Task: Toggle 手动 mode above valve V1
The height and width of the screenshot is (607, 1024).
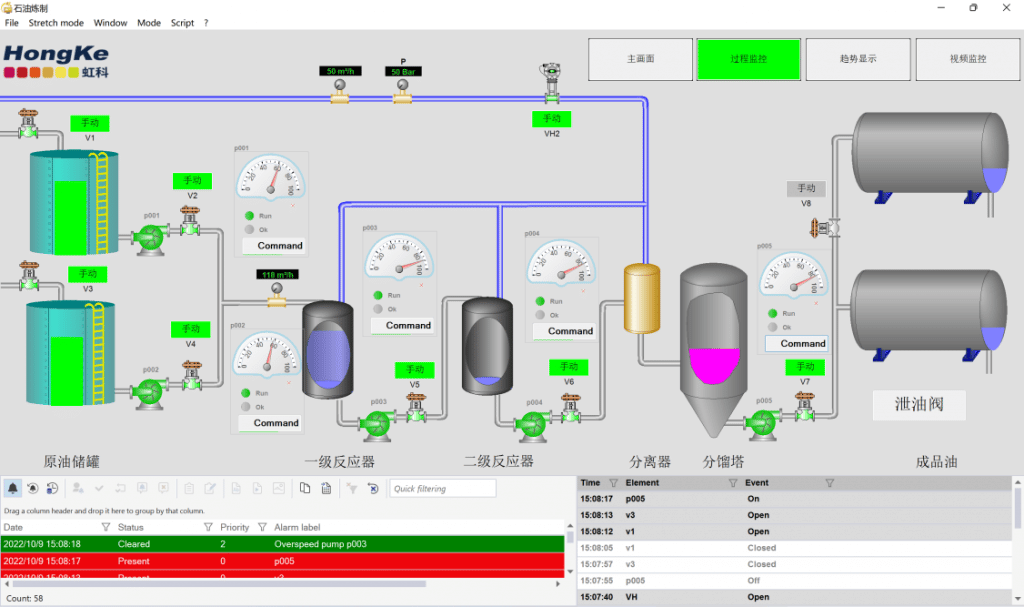Action: (91, 122)
